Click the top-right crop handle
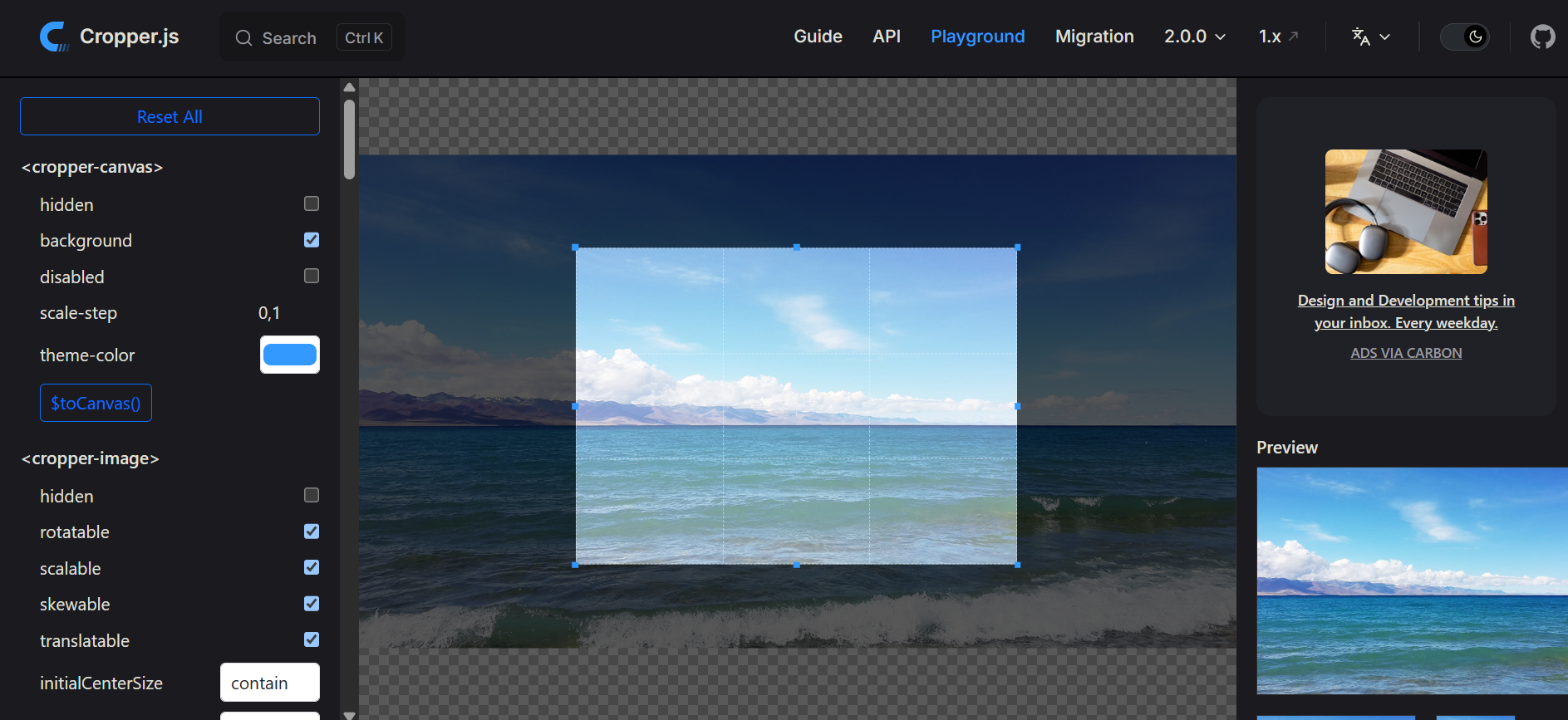This screenshot has height=720, width=1568. tap(1018, 247)
